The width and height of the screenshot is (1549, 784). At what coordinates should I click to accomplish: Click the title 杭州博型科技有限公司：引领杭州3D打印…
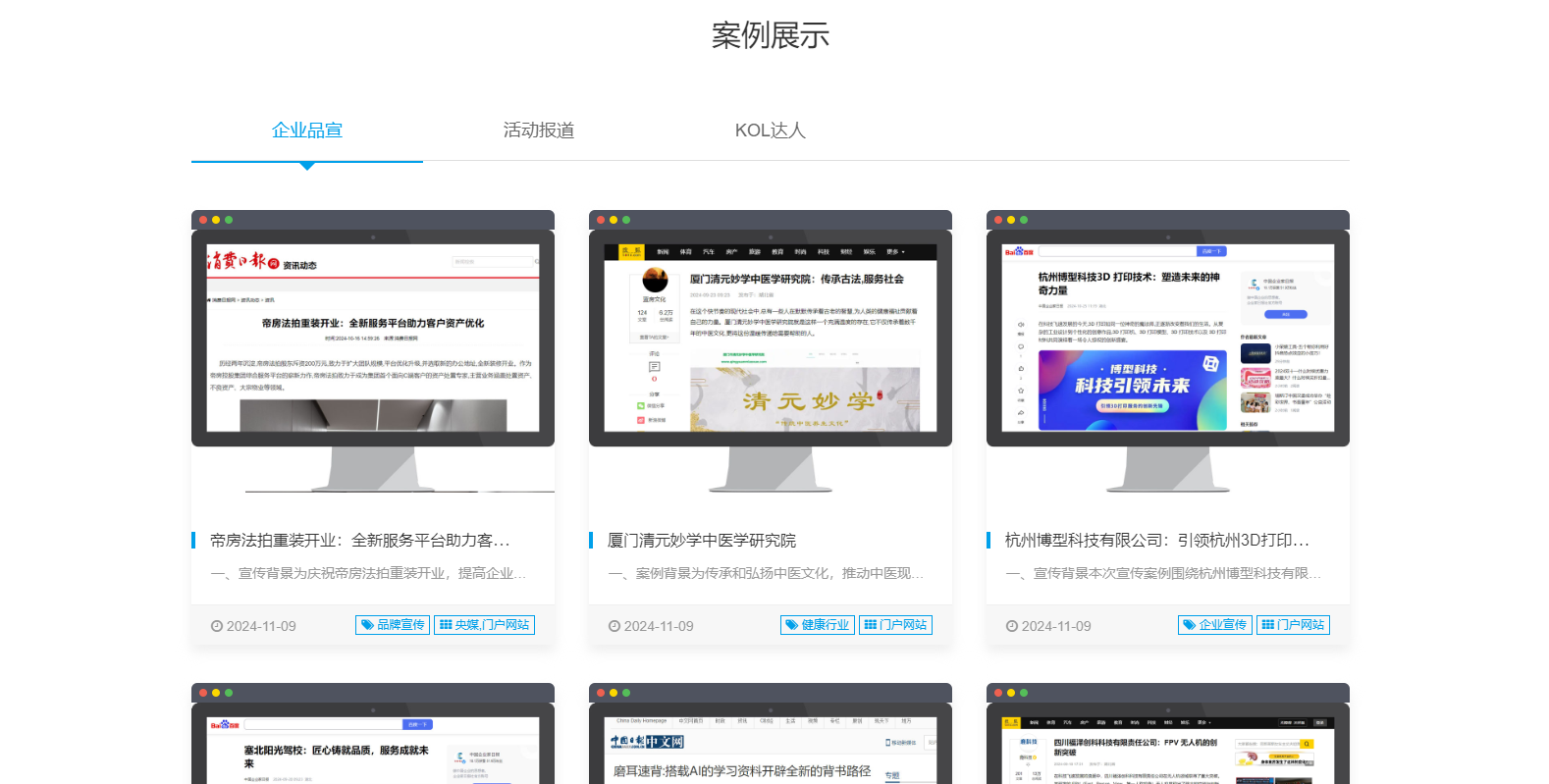pos(1157,541)
